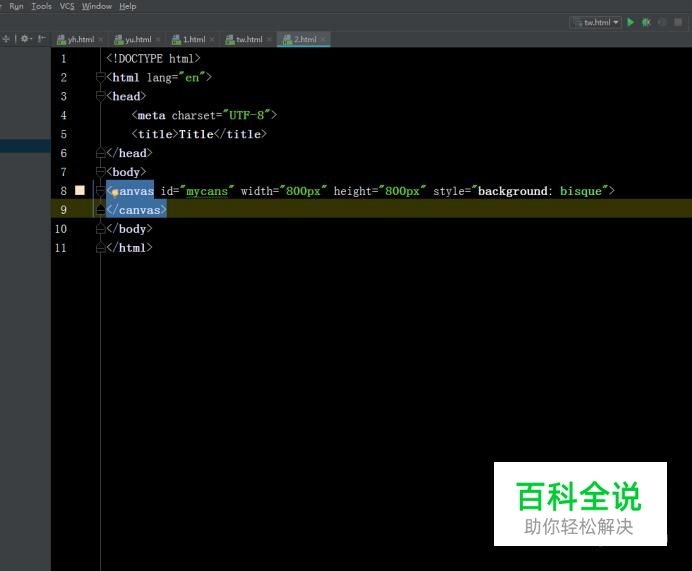Open the Run menu

coord(16,6)
